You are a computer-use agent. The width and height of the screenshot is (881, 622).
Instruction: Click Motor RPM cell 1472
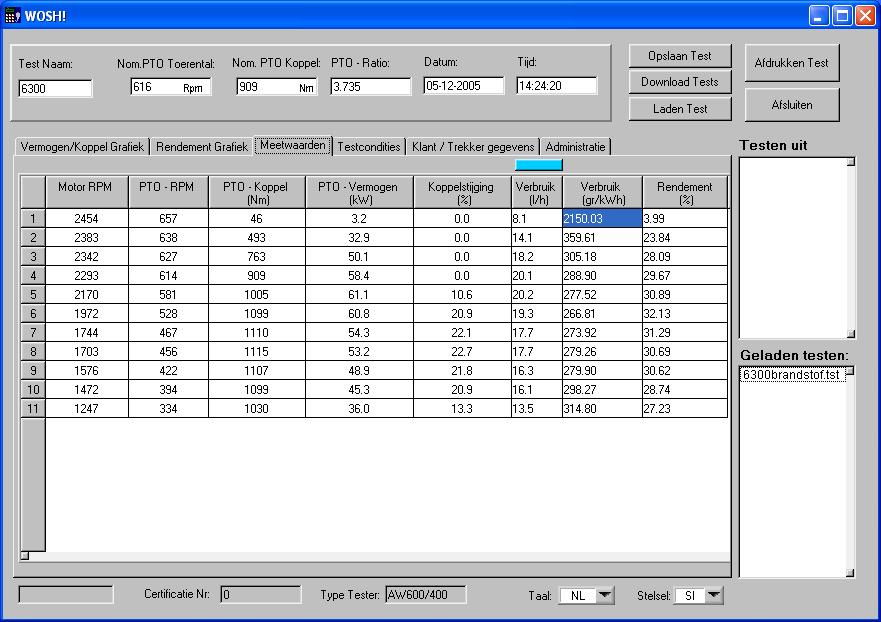click(87, 389)
